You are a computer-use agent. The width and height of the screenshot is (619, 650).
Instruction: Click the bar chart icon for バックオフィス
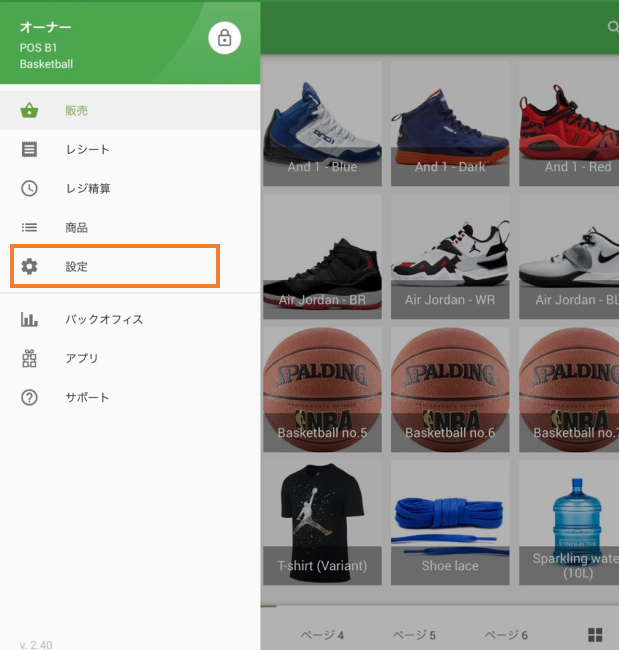[30, 319]
